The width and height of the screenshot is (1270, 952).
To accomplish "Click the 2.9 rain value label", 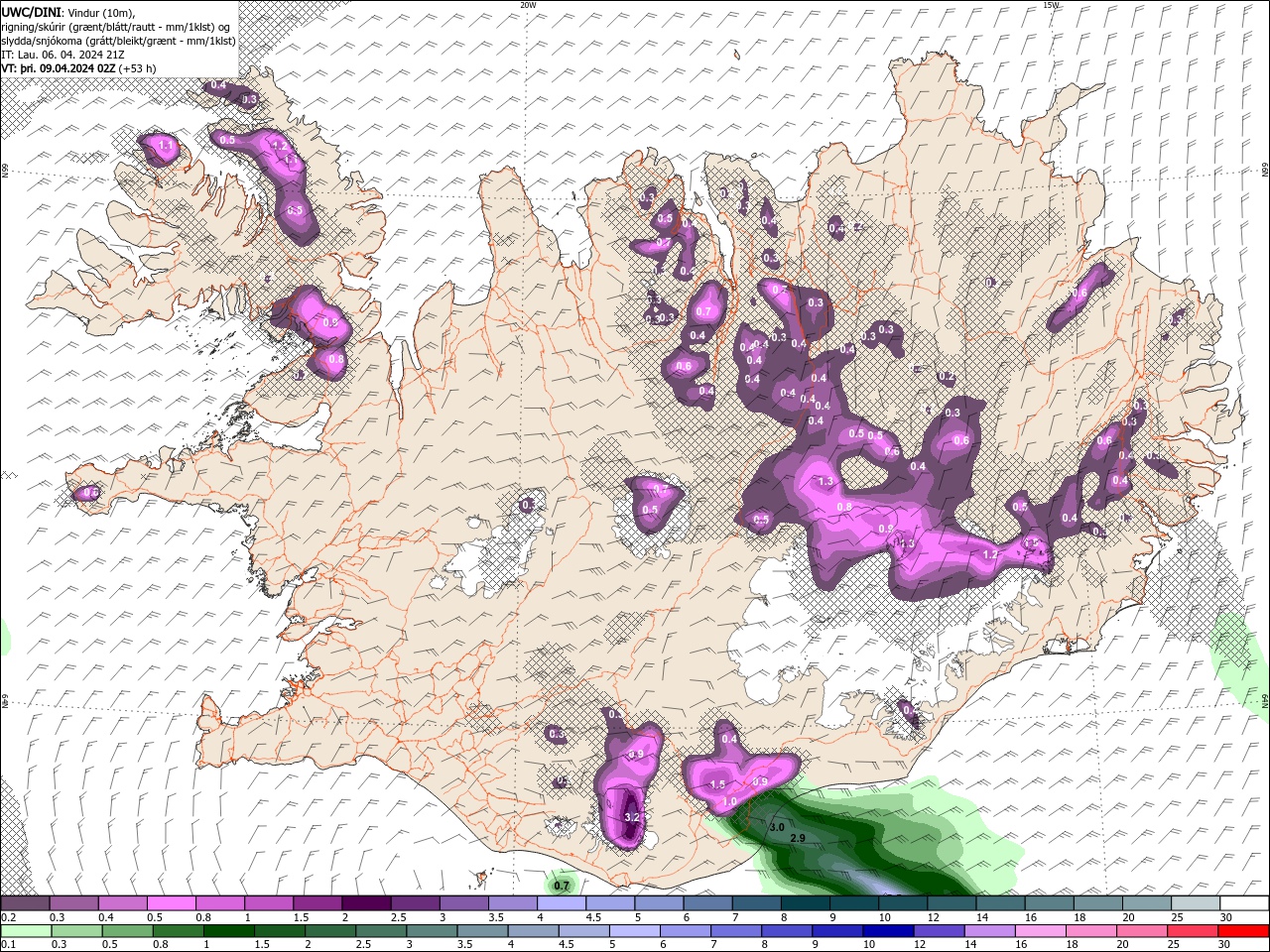I will (x=797, y=839).
